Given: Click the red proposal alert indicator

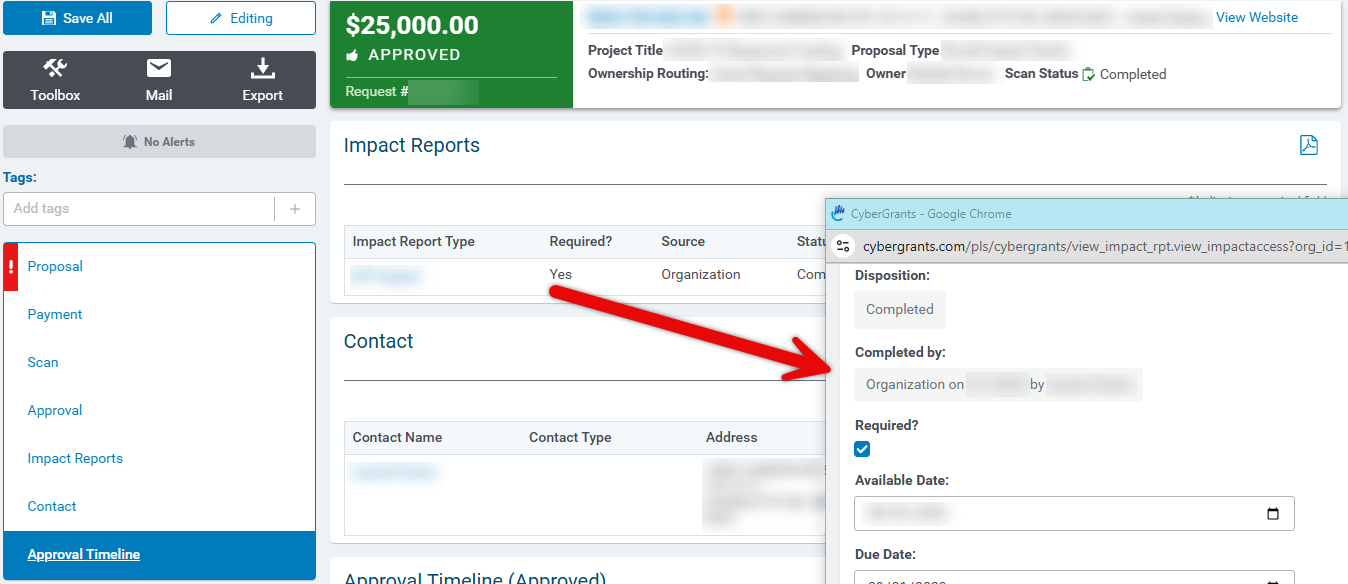Looking at the screenshot, I should [11, 267].
